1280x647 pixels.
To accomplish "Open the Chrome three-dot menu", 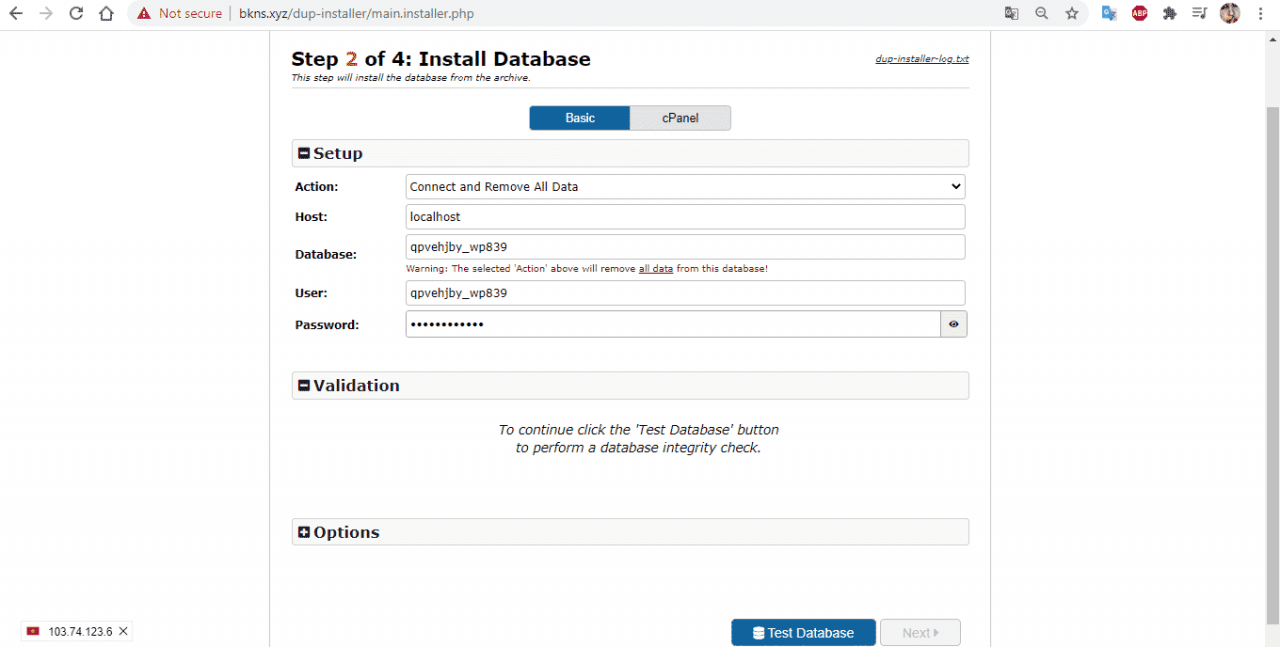I will point(1259,13).
